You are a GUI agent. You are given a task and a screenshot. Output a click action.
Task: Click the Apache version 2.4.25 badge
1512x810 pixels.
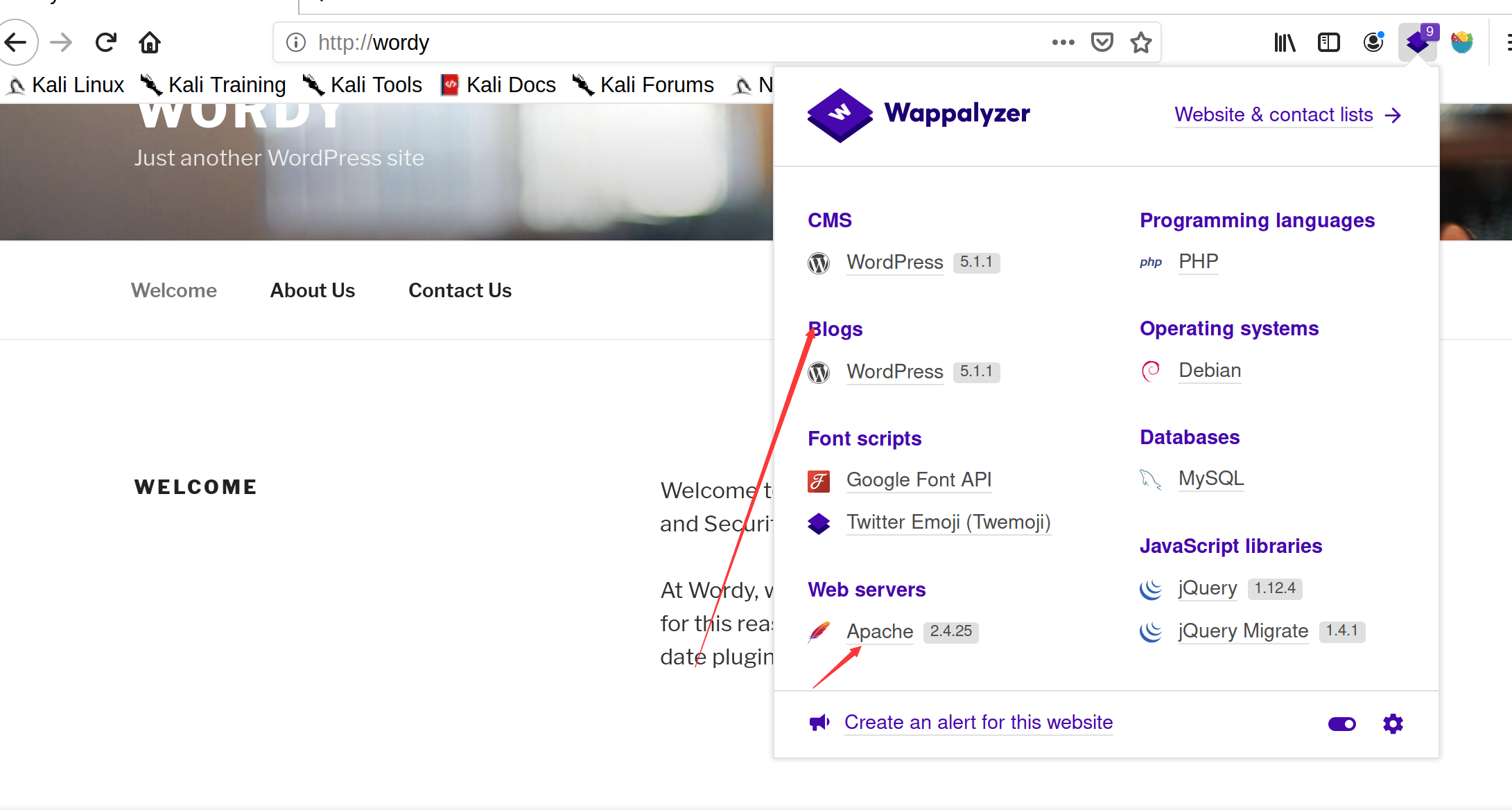(x=951, y=631)
